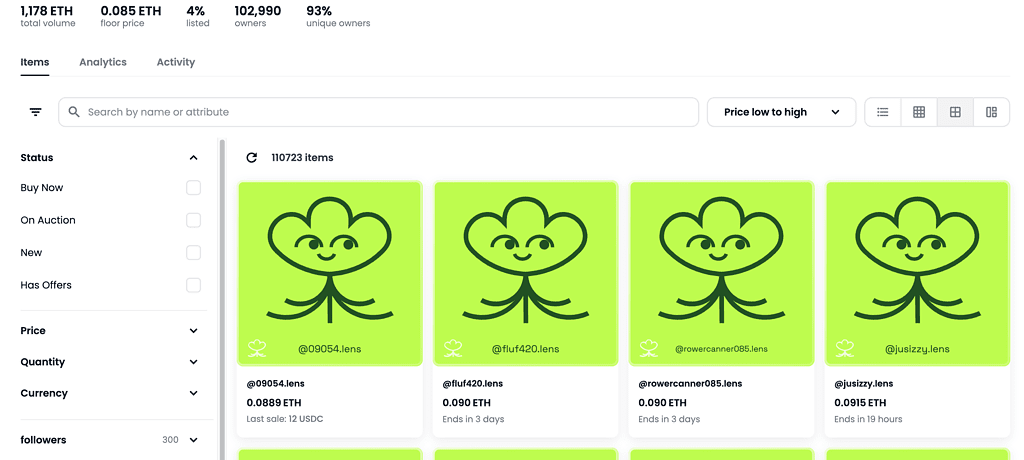The image size is (1024, 460).
Task: Tick the New status checkbox
Action: click(x=193, y=253)
